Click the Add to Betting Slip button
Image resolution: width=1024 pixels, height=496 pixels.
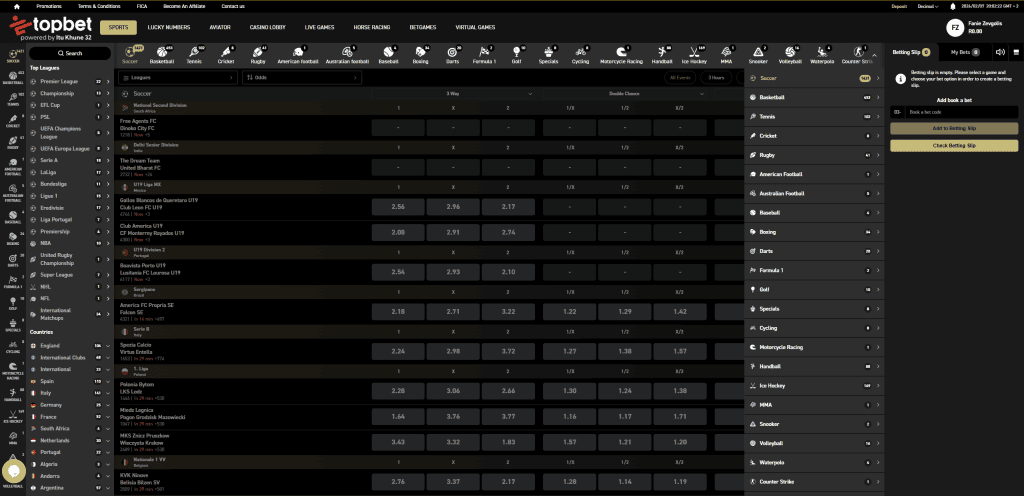[x=954, y=129]
